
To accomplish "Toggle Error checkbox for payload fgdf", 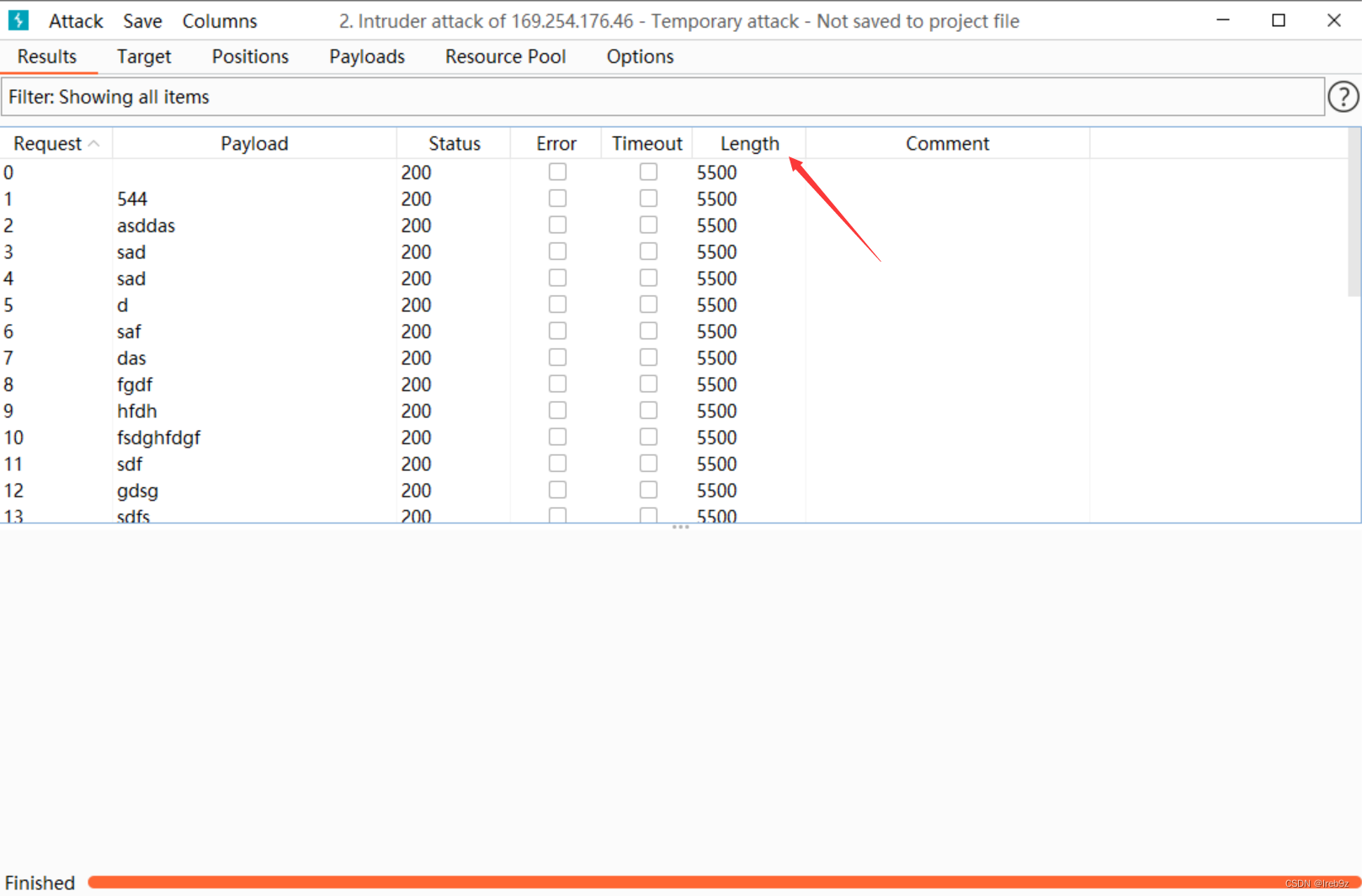I will 557,384.
